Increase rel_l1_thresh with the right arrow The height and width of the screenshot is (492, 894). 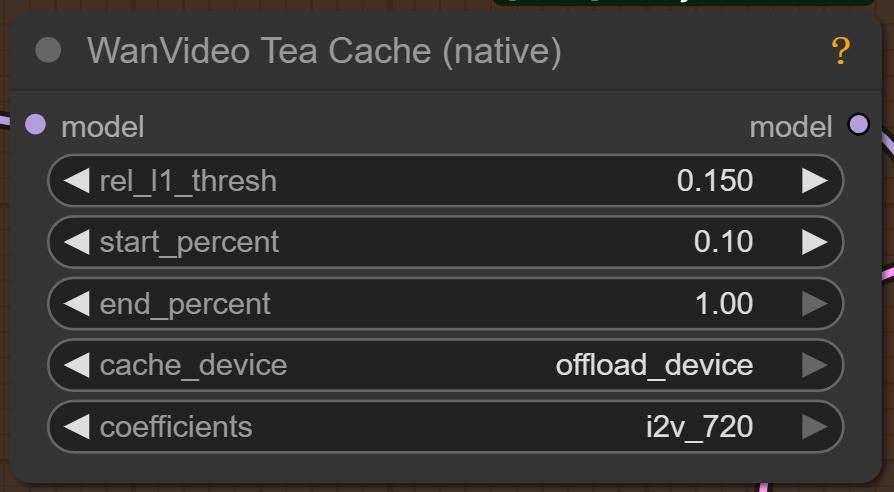tap(814, 181)
